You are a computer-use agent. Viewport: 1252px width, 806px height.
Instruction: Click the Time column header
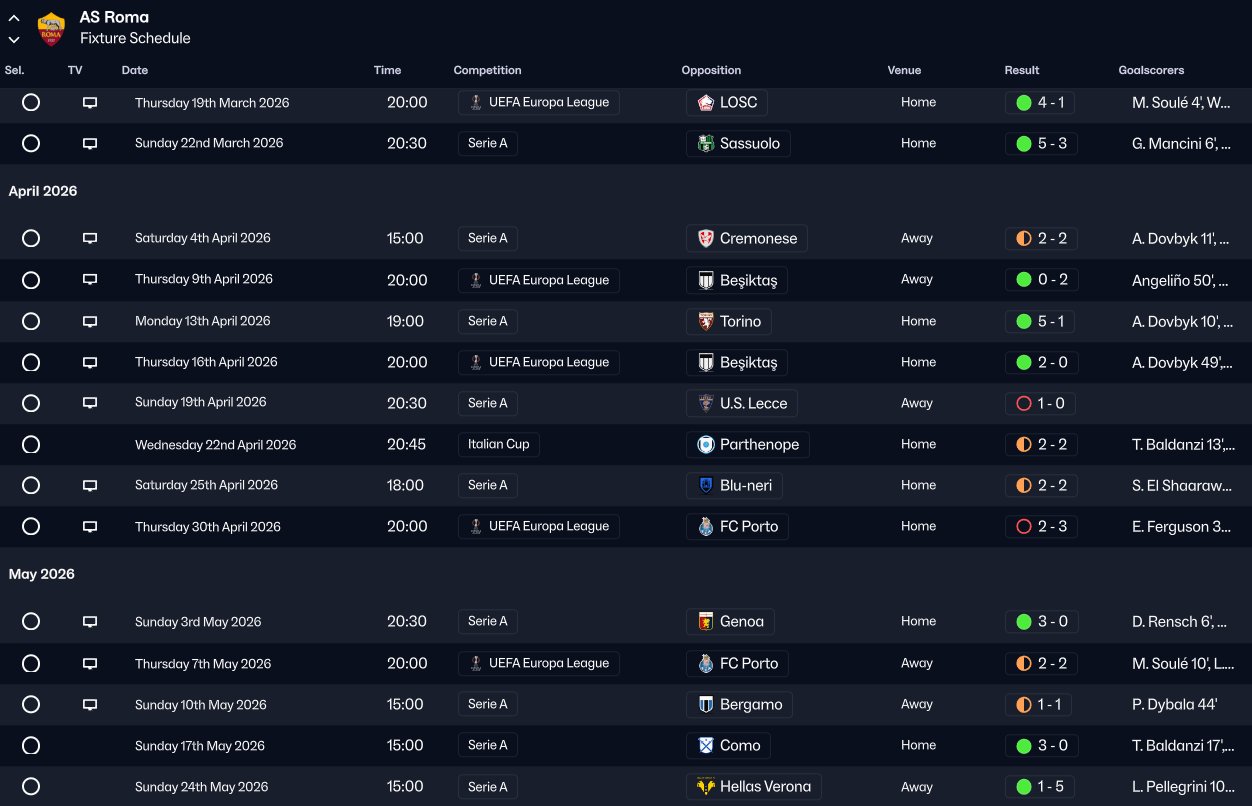(x=387, y=70)
